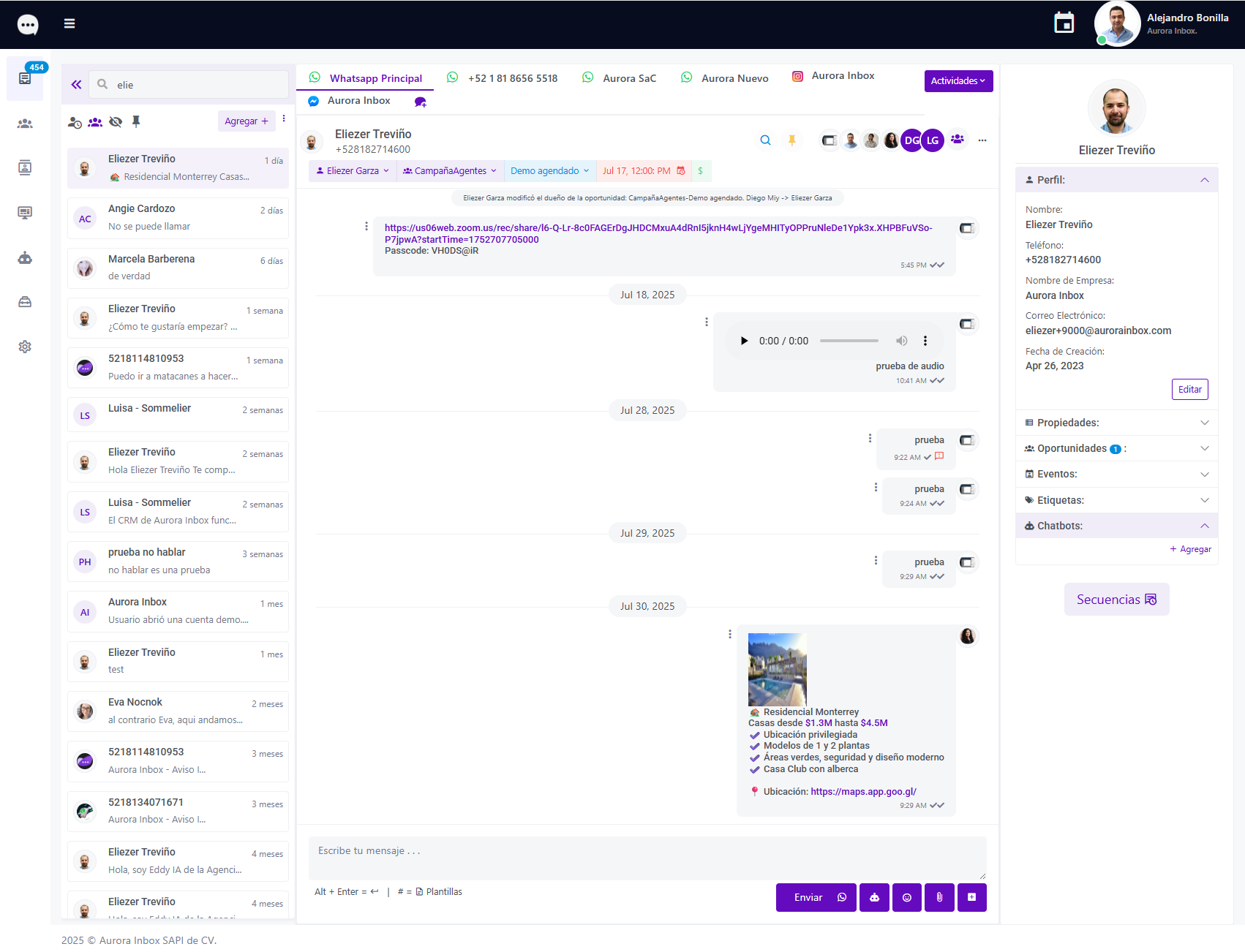Open the Residencial Monterrey image thumbnail
The image size is (1245, 952).
pyautogui.click(x=778, y=669)
